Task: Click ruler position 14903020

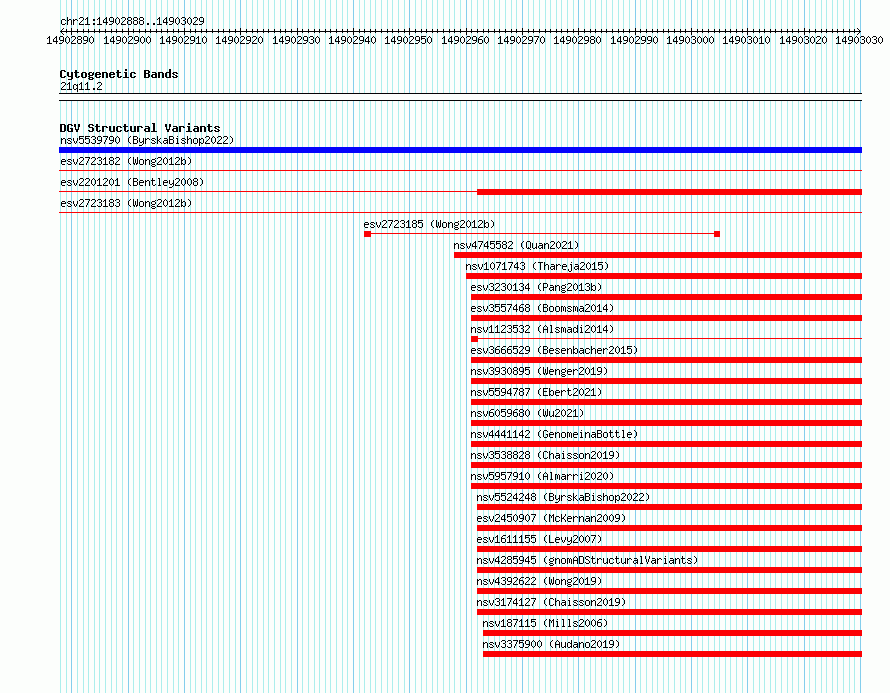Action: (x=803, y=40)
